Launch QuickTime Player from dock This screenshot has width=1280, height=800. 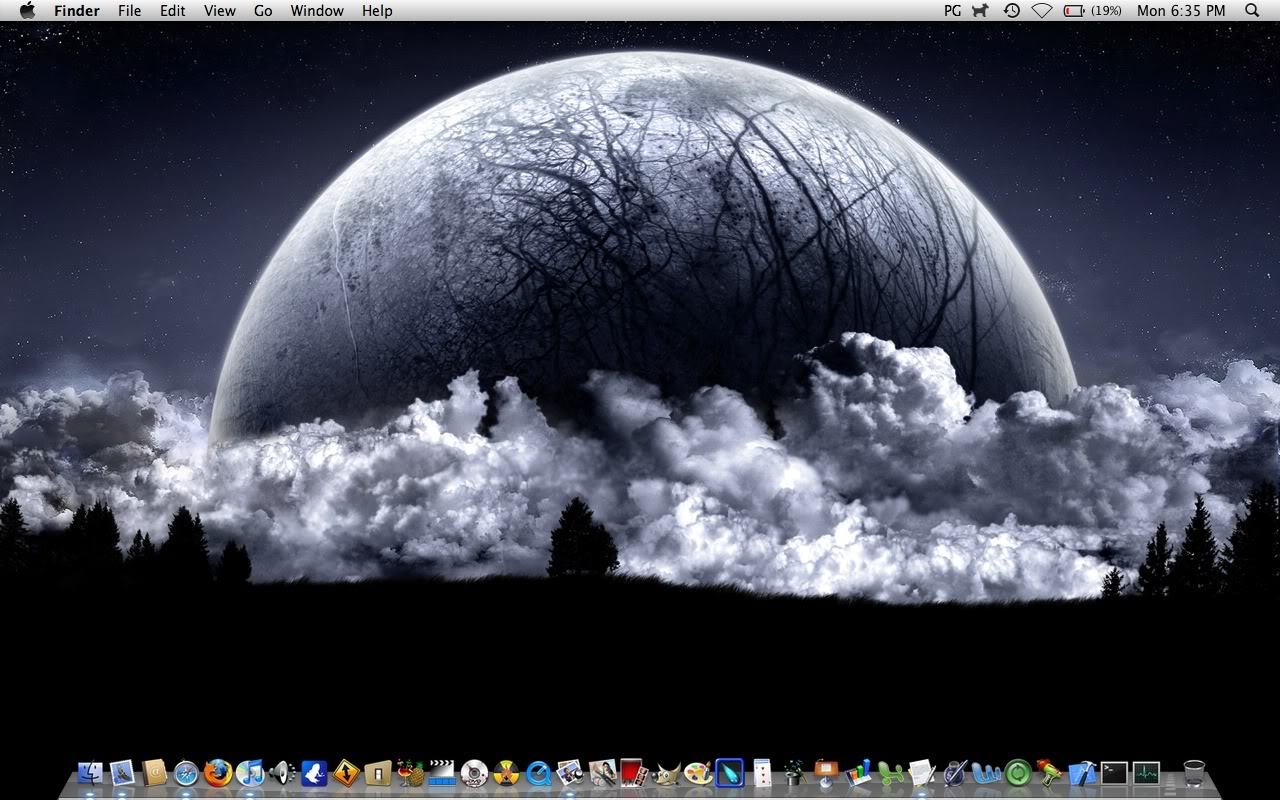coord(538,772)
